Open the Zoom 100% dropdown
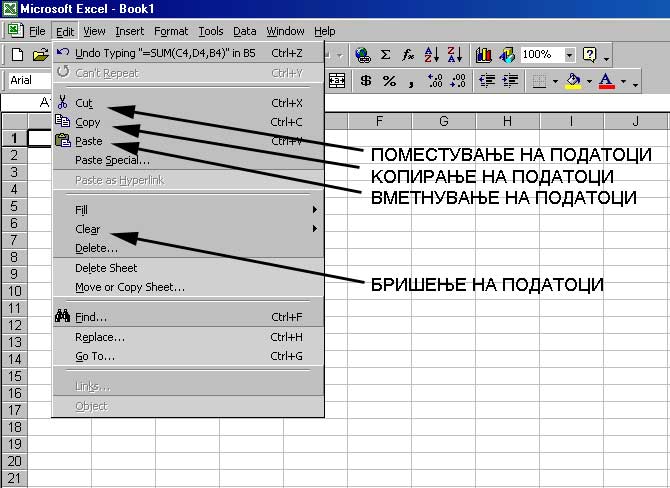This screenshot has height=488, width=670. pyautogui.click(x=569, y=55)
